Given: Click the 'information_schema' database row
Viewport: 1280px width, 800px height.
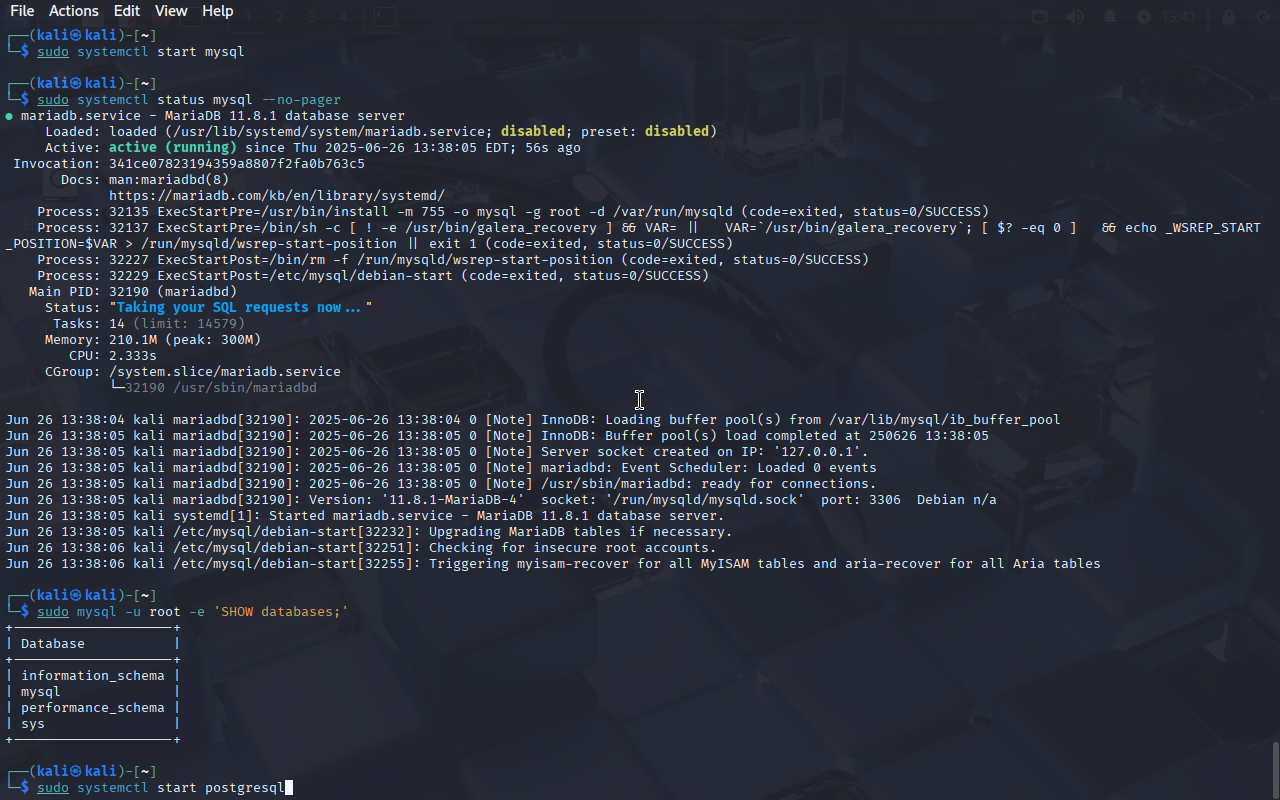Looking at the screenshot, I should coord(93,675).
